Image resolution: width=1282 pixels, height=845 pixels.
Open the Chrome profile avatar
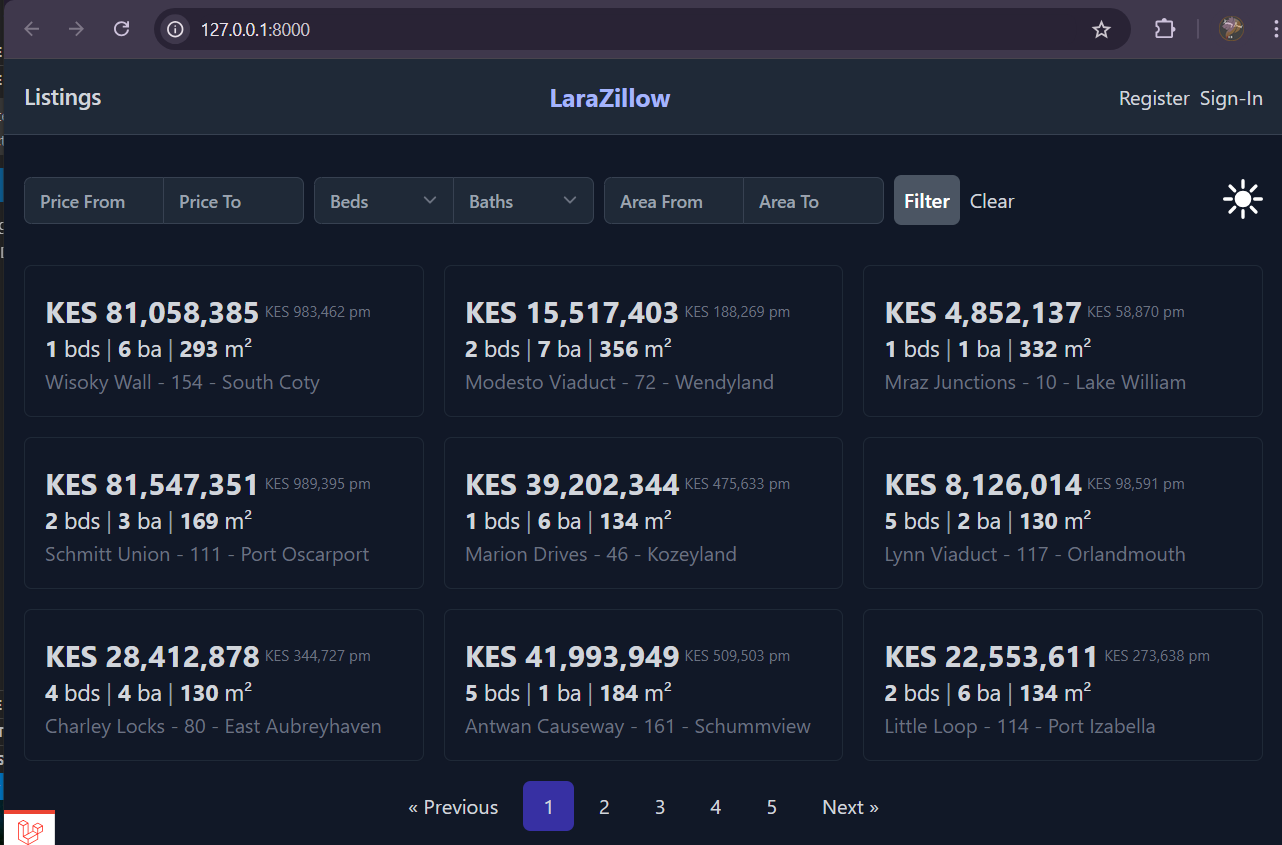1231,29
